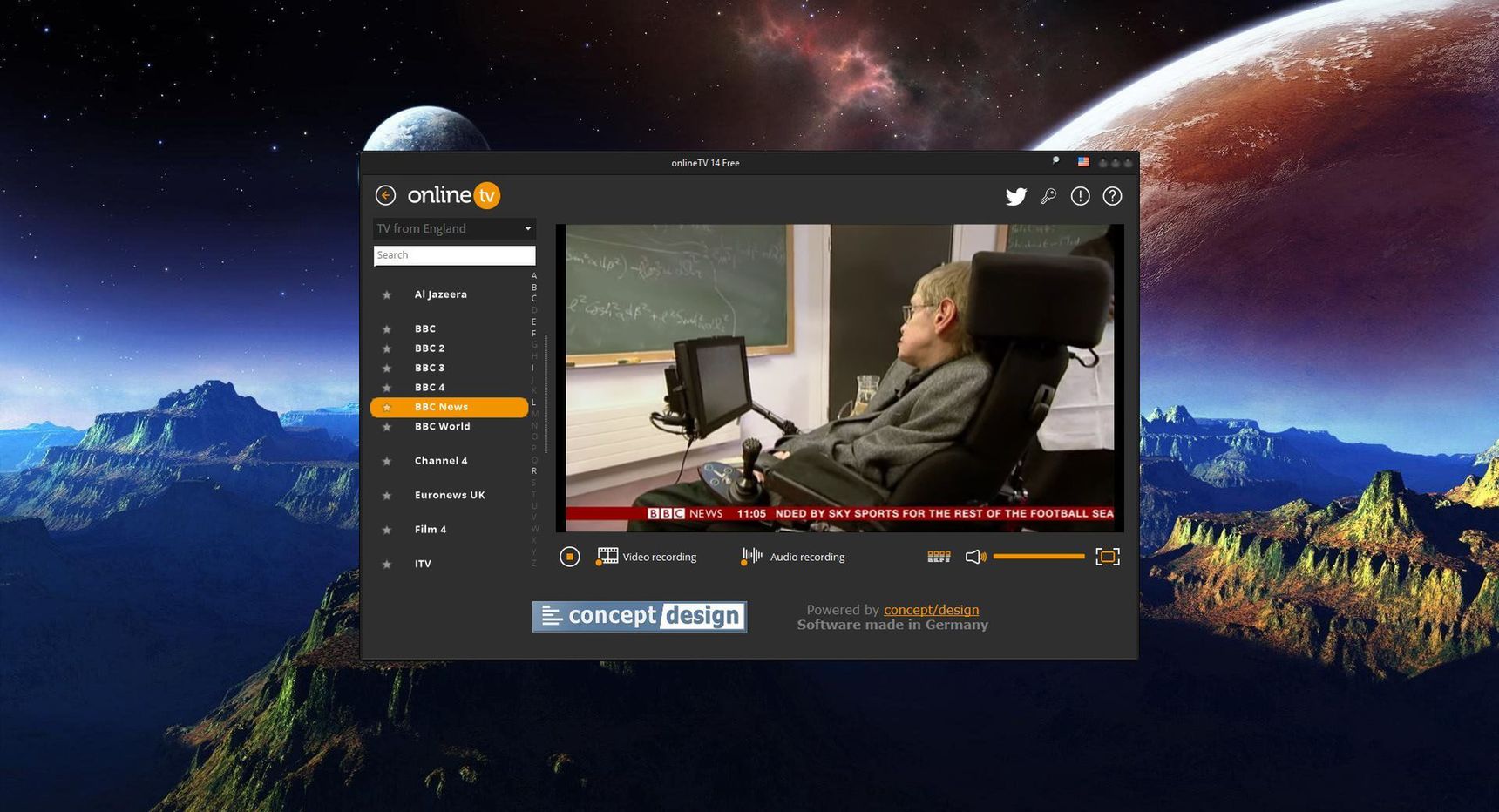Toggle the favorite star for BBC 2
The image size is (1499, 812).
click(387, 348)
